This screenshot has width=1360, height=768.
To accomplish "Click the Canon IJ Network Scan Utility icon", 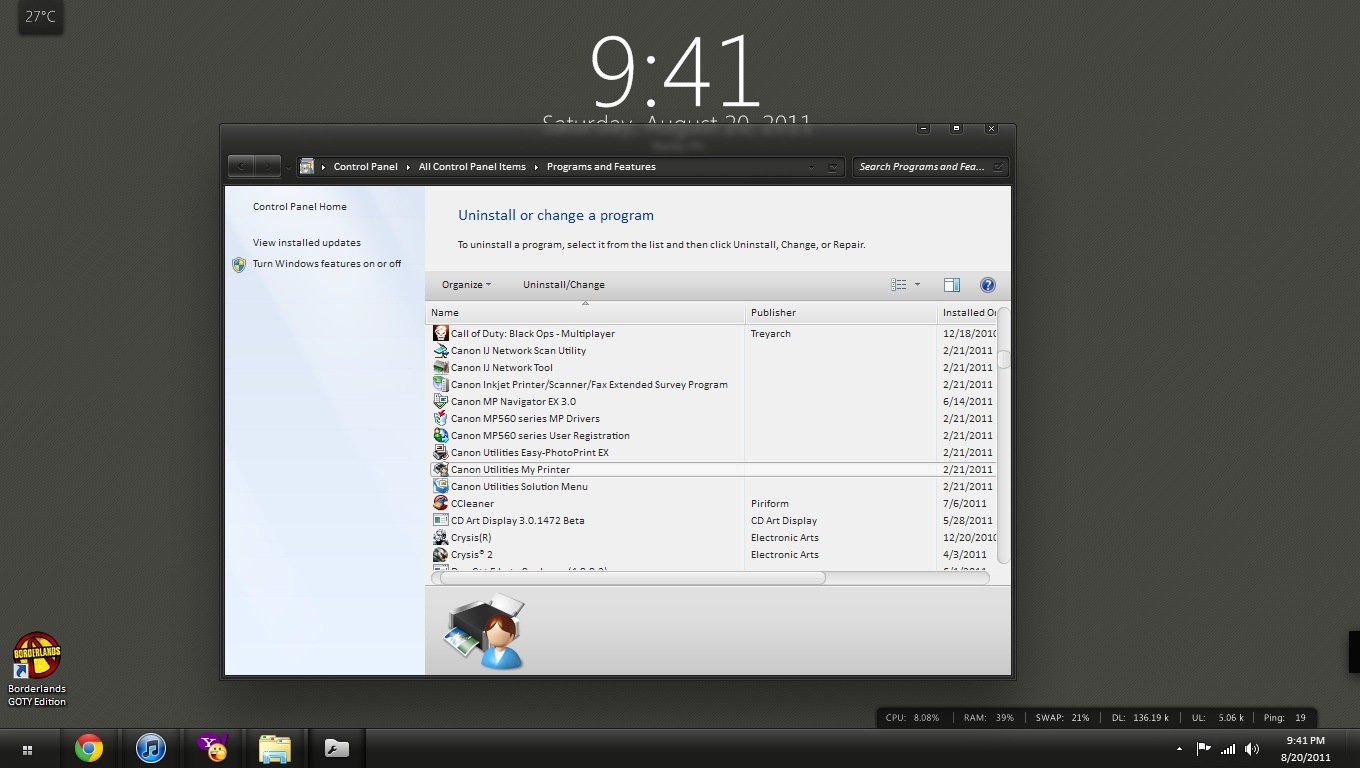I will click(440, 350).
